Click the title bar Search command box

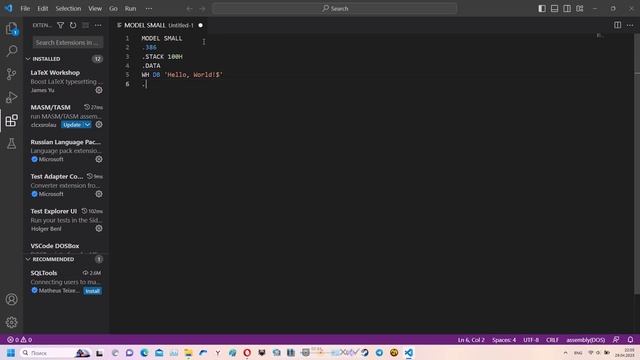335,9
